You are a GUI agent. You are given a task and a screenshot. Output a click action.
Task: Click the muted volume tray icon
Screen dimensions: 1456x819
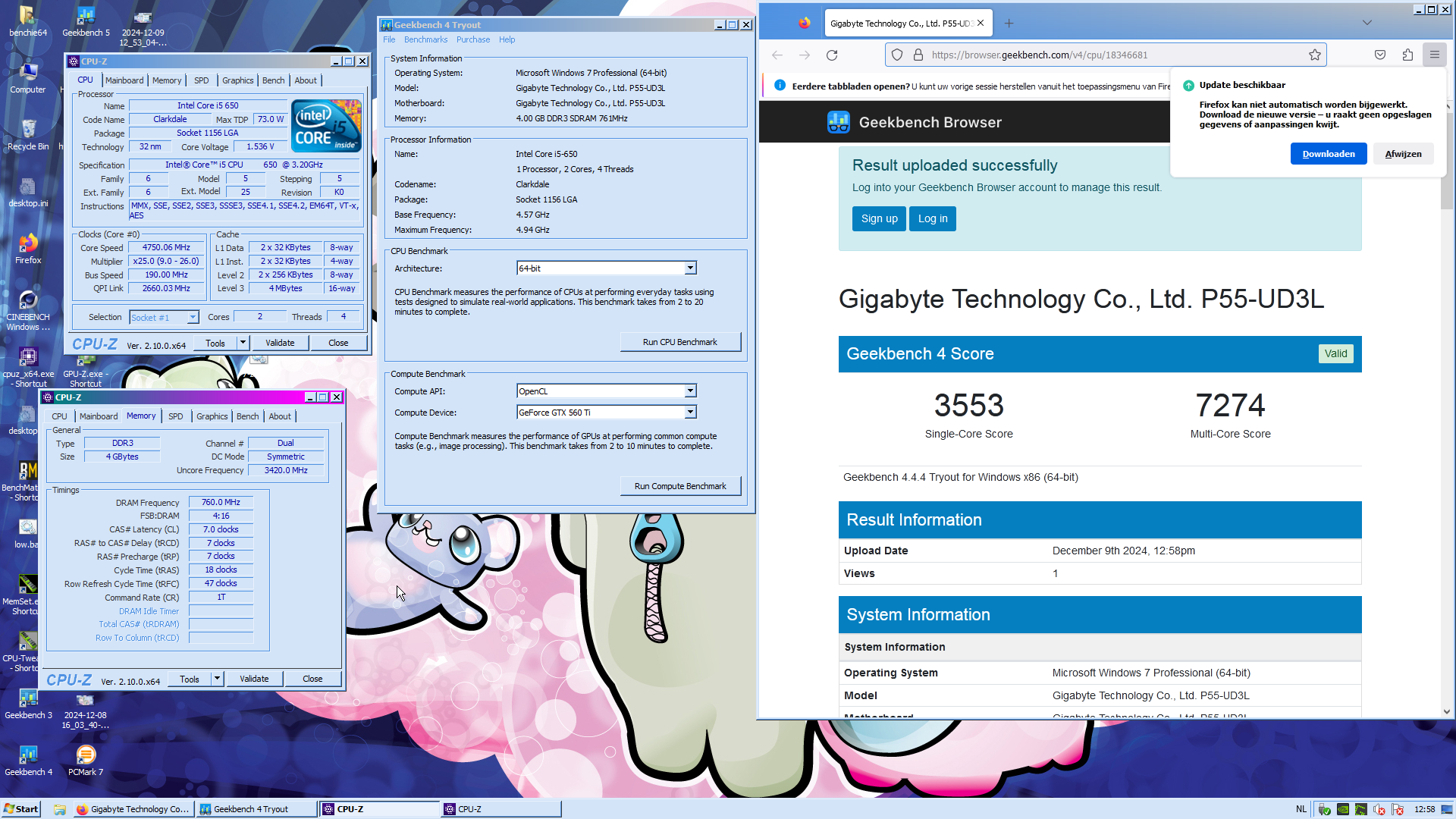(1379, 809)
